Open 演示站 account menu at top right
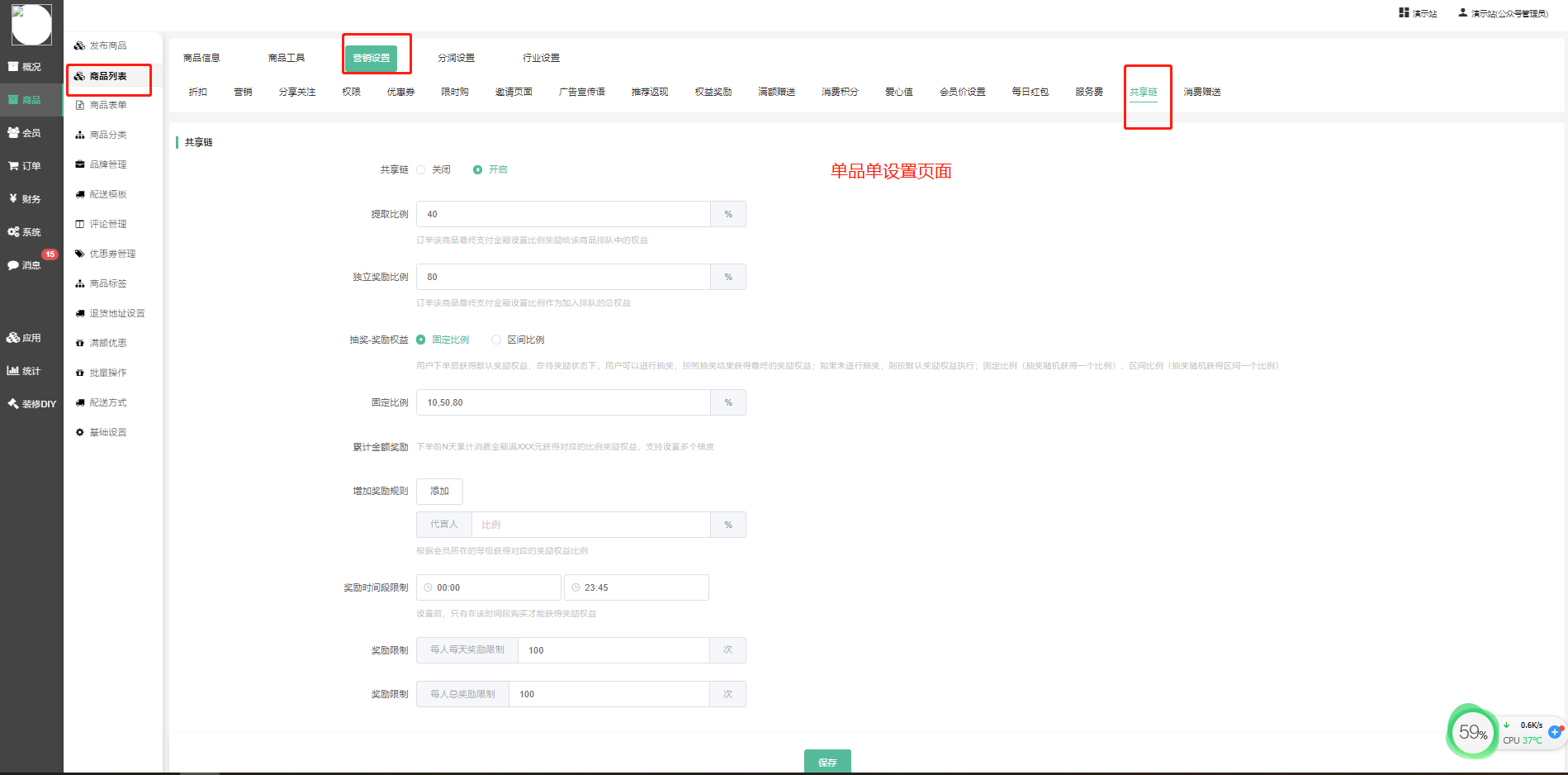This screenshot has height=775, width=1568. (1503, 13)
